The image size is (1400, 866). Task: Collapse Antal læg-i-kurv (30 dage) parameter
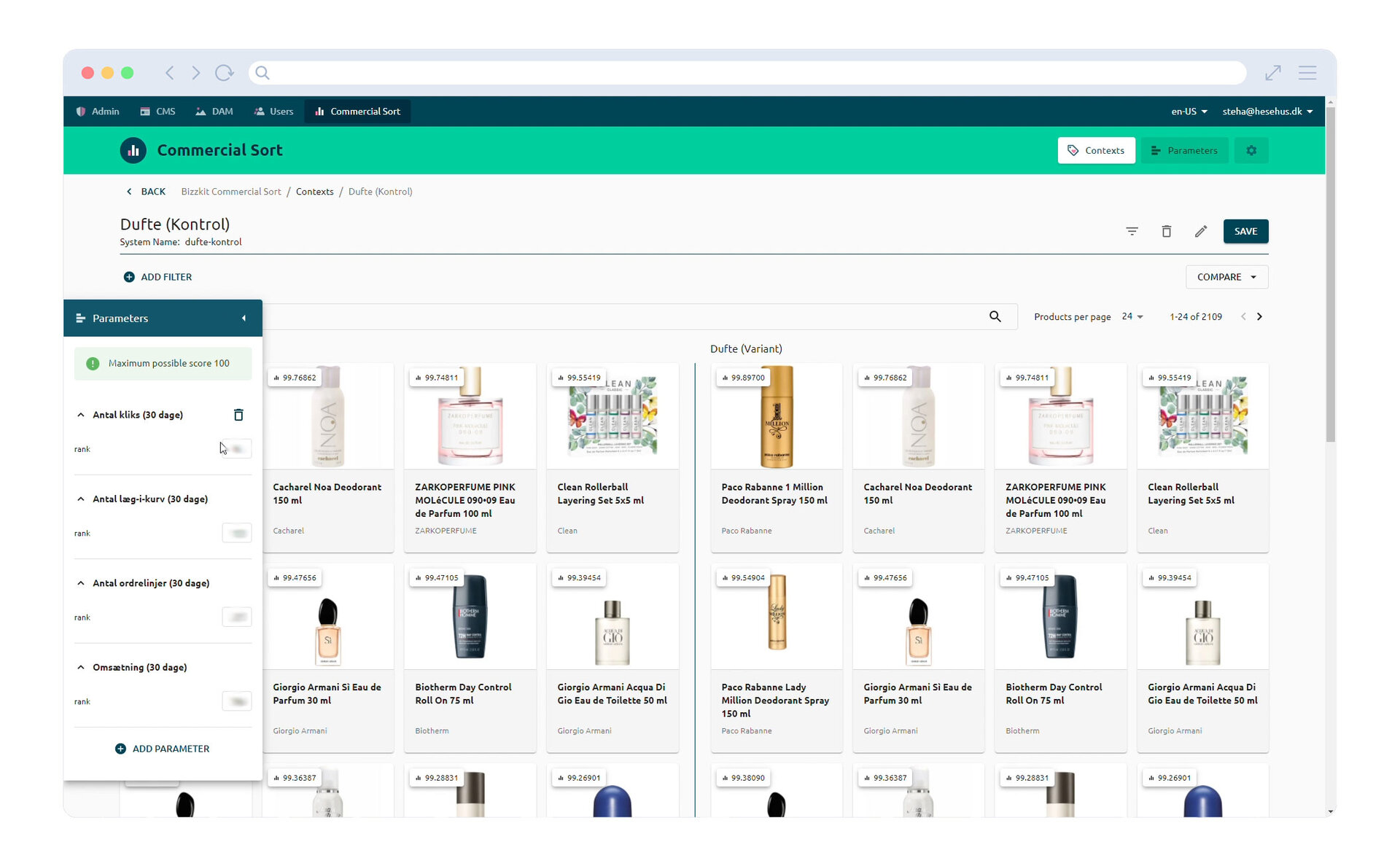click(80, 499)
